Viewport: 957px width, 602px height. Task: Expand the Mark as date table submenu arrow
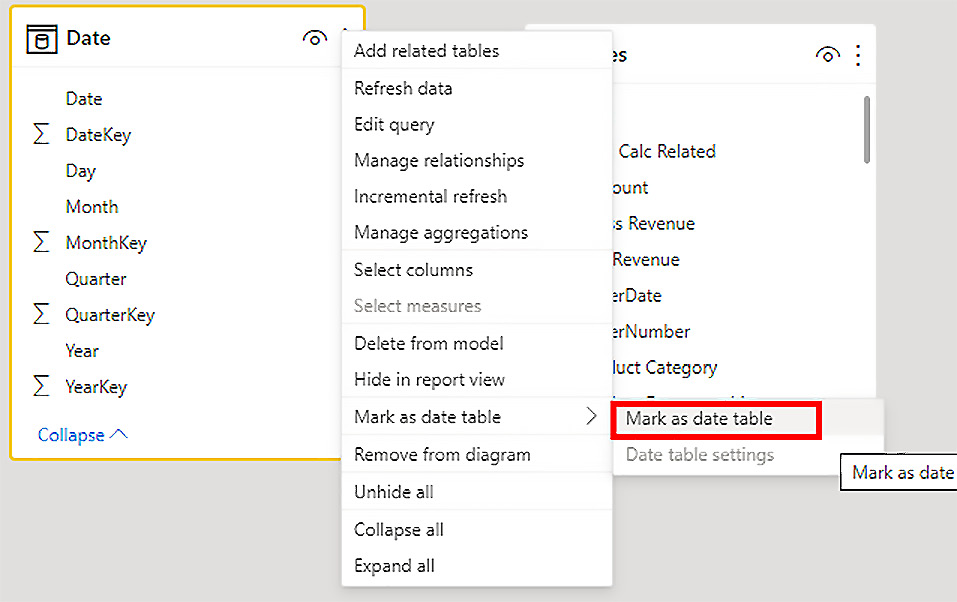[x=591, y=417]
